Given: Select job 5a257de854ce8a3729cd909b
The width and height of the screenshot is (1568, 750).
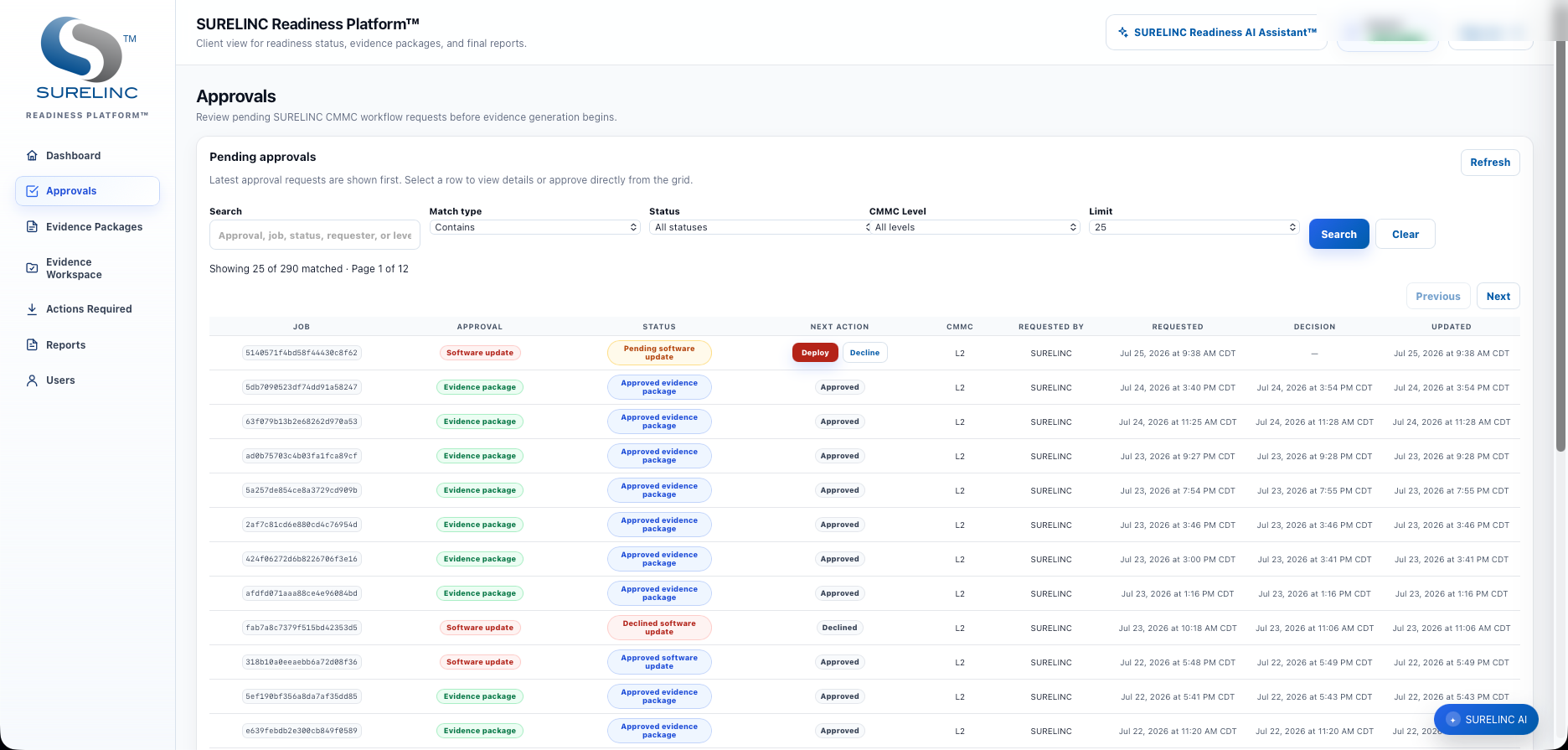Looking at the screenshot, I should coord(302,490).
